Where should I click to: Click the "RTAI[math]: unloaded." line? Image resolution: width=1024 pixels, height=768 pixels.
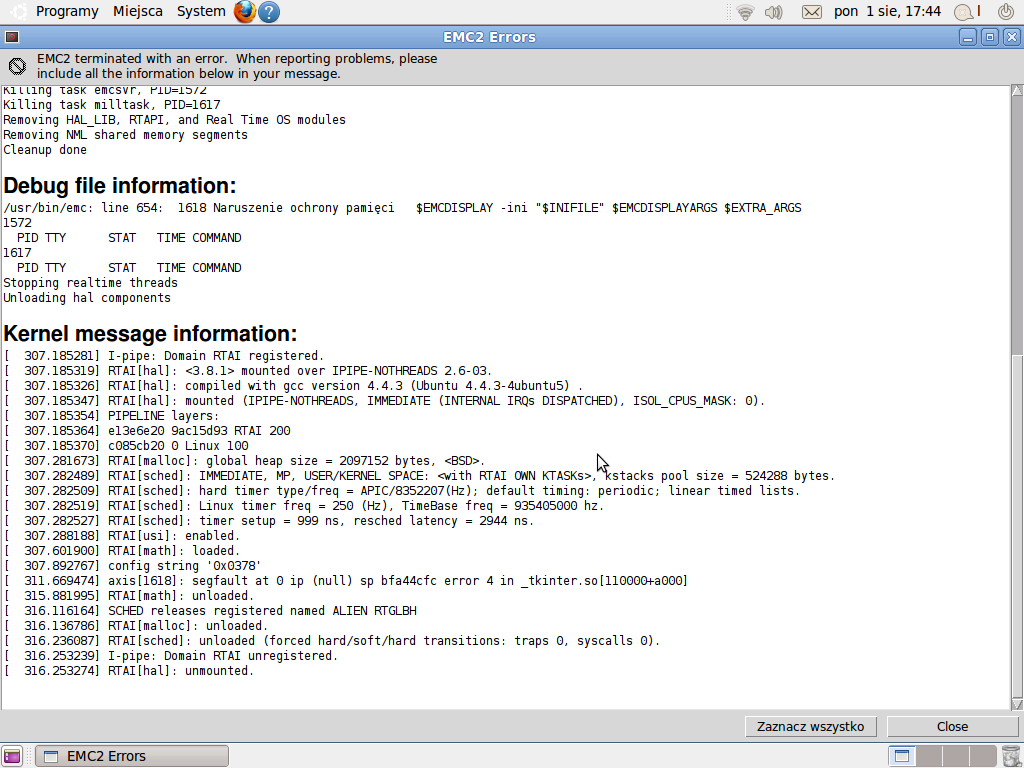coord(129,596)
